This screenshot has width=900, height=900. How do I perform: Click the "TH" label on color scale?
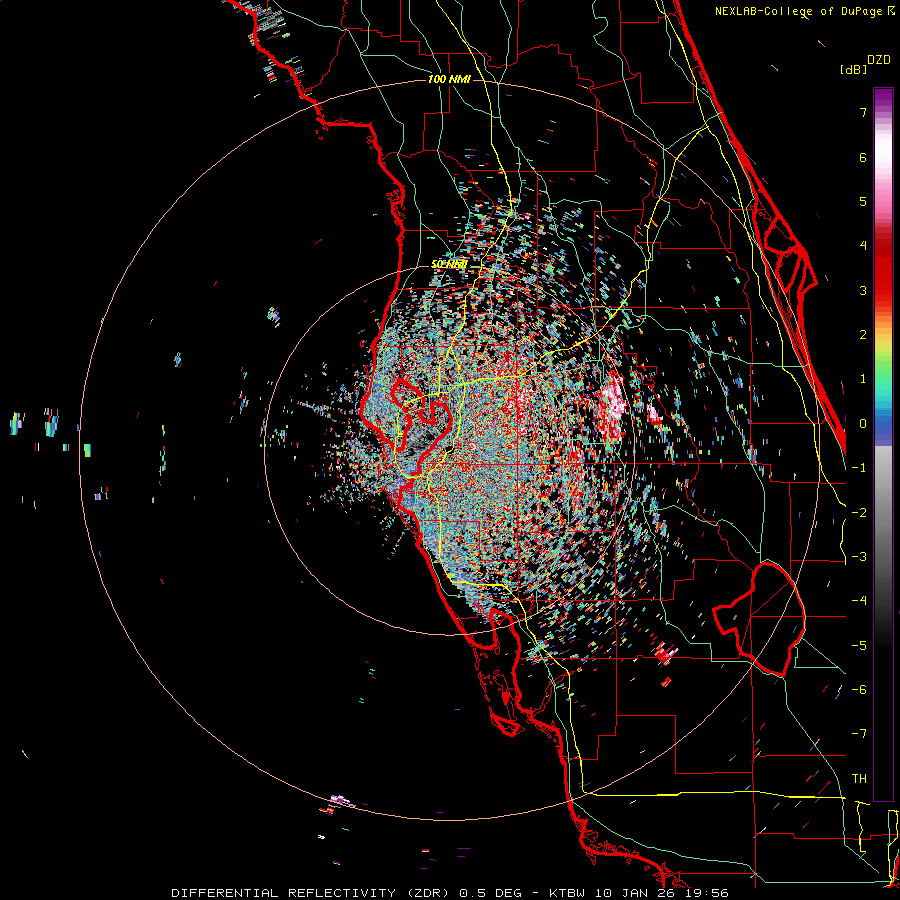(x=859, y=779)
